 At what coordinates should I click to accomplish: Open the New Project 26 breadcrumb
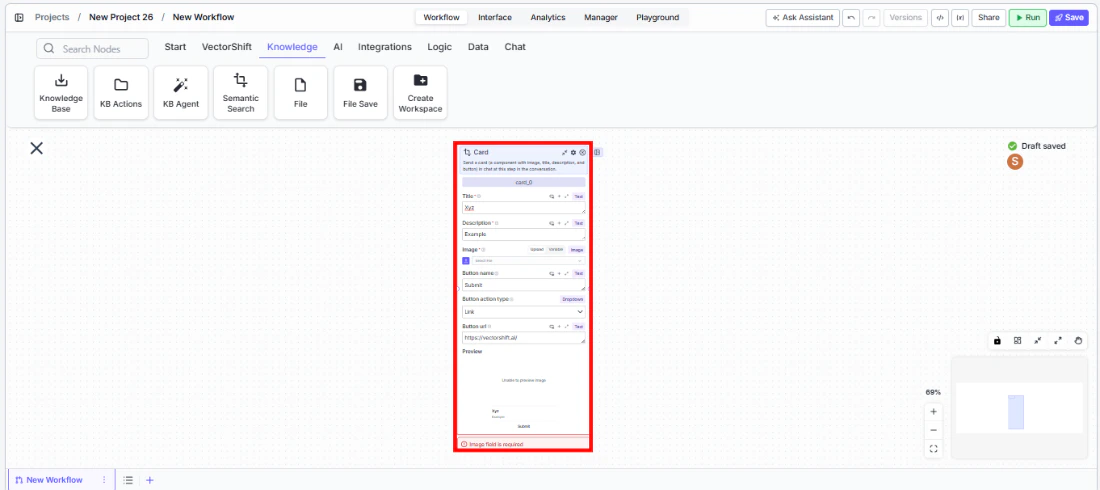pos(121,18)
